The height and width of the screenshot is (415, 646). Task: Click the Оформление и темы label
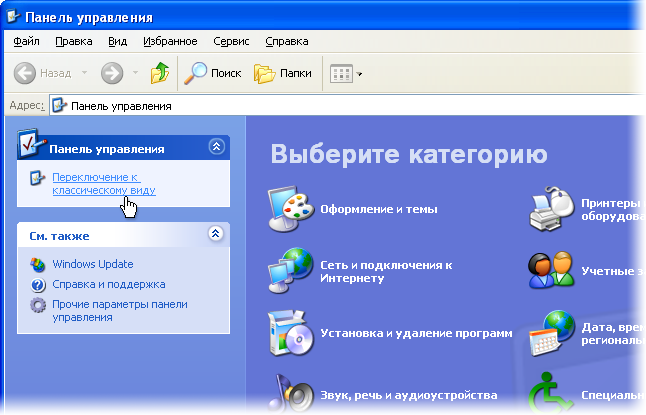click(379, 209)
